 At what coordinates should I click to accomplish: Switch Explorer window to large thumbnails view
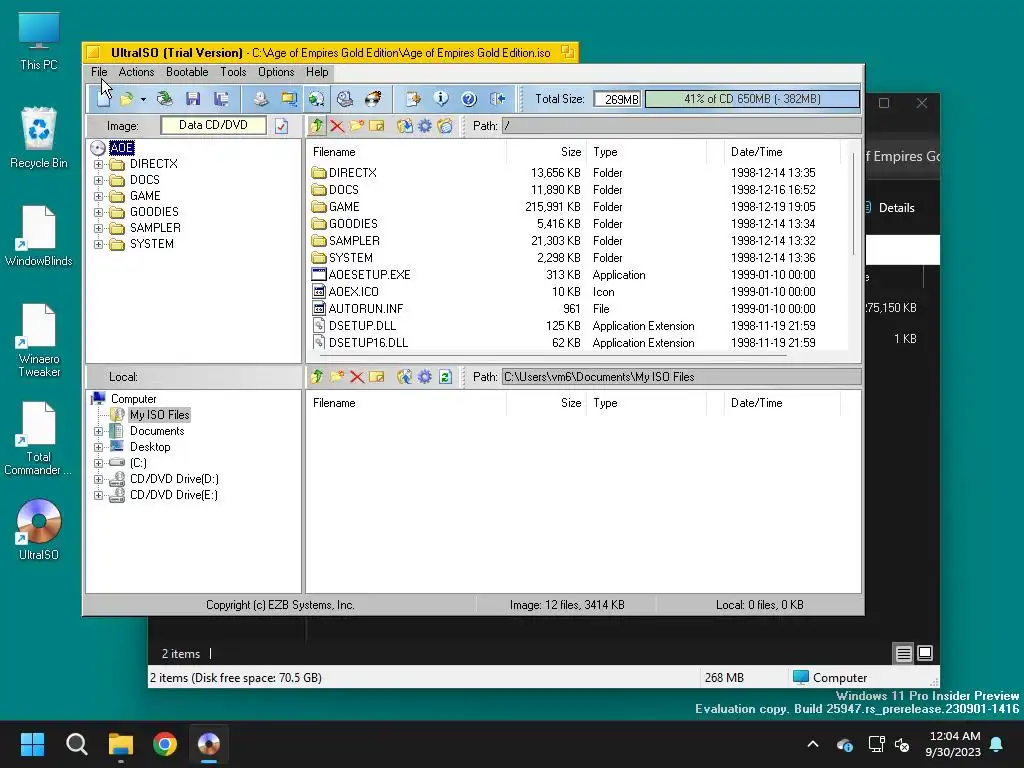point(925,653)
